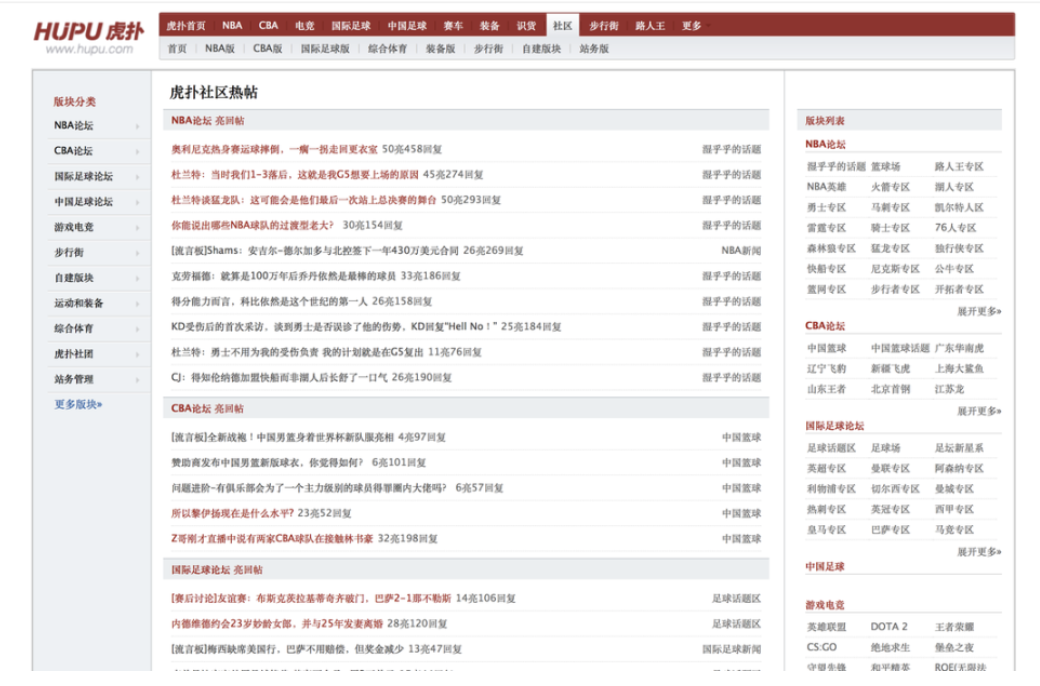Image resolution: width=1040 pixels, height=686 pixels.
Task: Open 皇马专区 in the football board list
Action: pyautogui.click(x=826, y=530)
